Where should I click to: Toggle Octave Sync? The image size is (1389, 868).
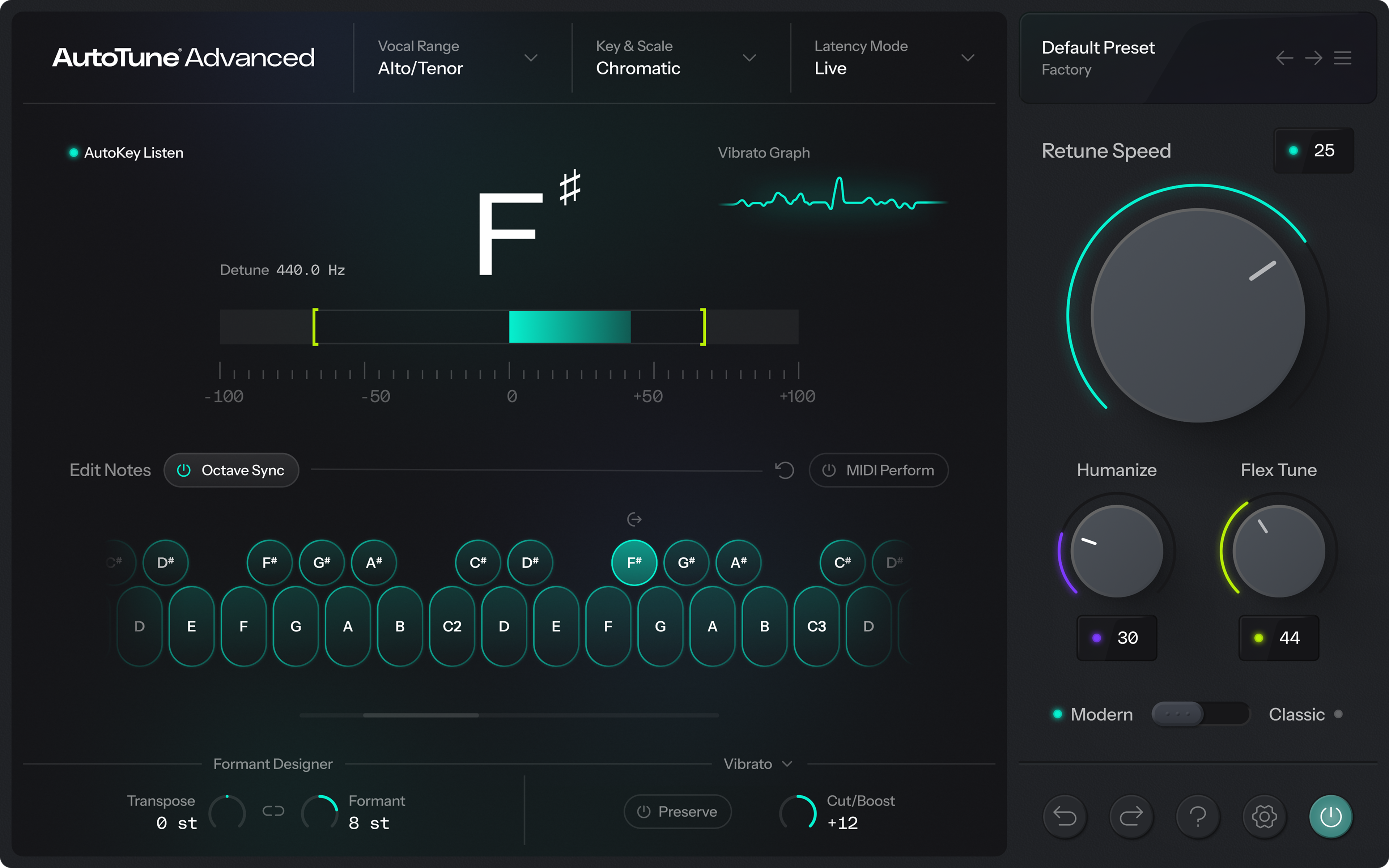[x=231, y=470]
